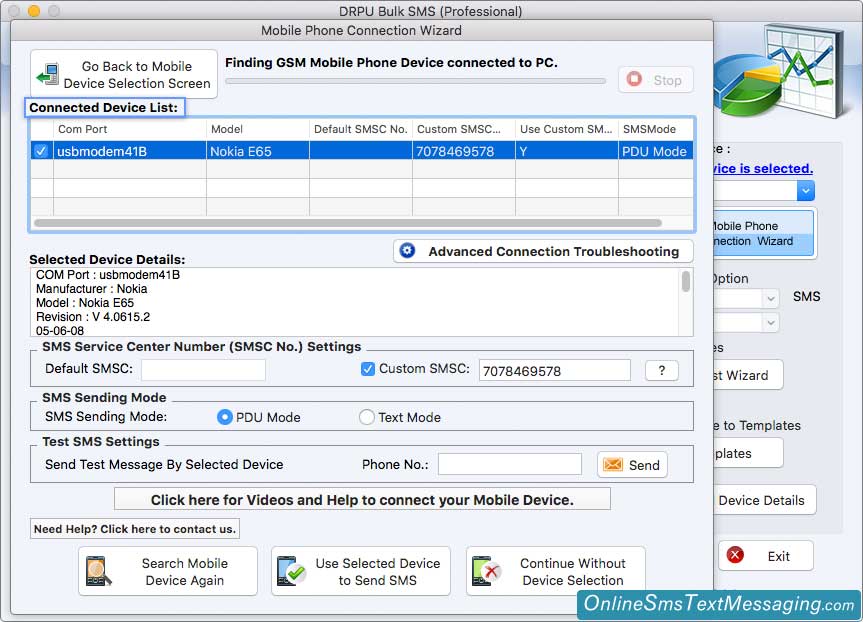
Task: Click Continue Without Device Selection
Action: (x=555, y=571)
